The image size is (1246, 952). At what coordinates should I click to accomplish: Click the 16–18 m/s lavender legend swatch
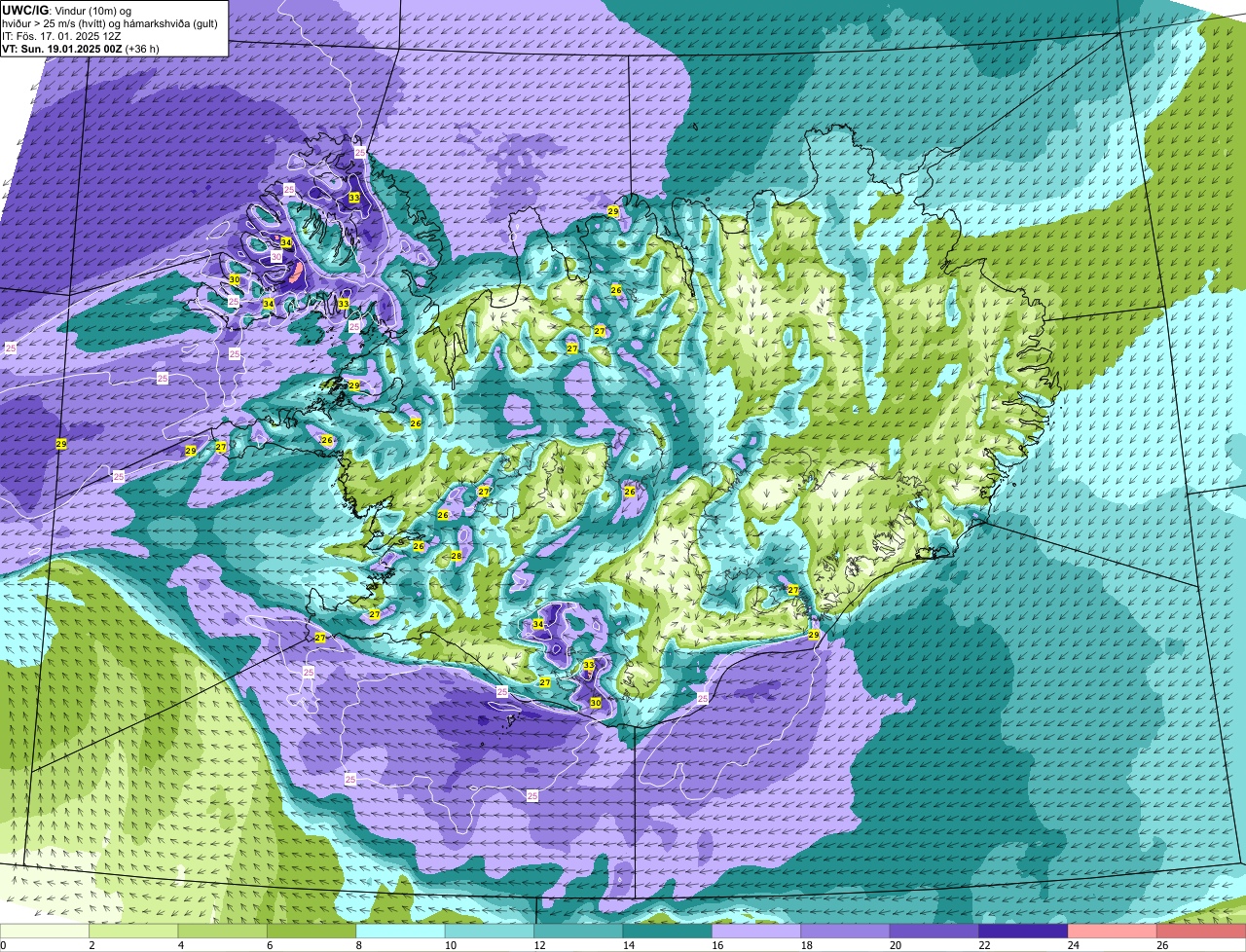(756, 931)
